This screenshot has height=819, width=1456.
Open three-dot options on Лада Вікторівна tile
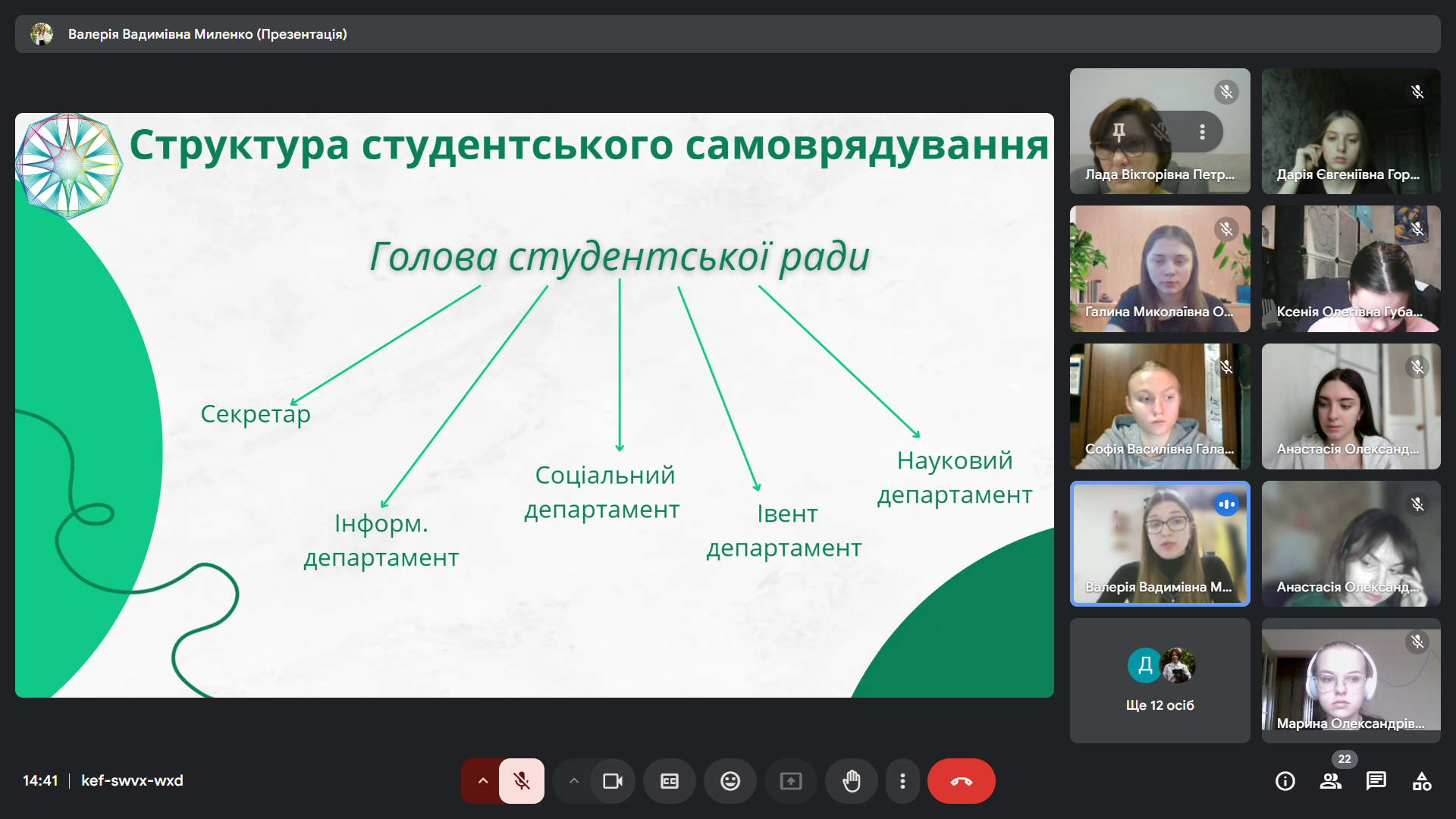click(x=1202, y=132)
